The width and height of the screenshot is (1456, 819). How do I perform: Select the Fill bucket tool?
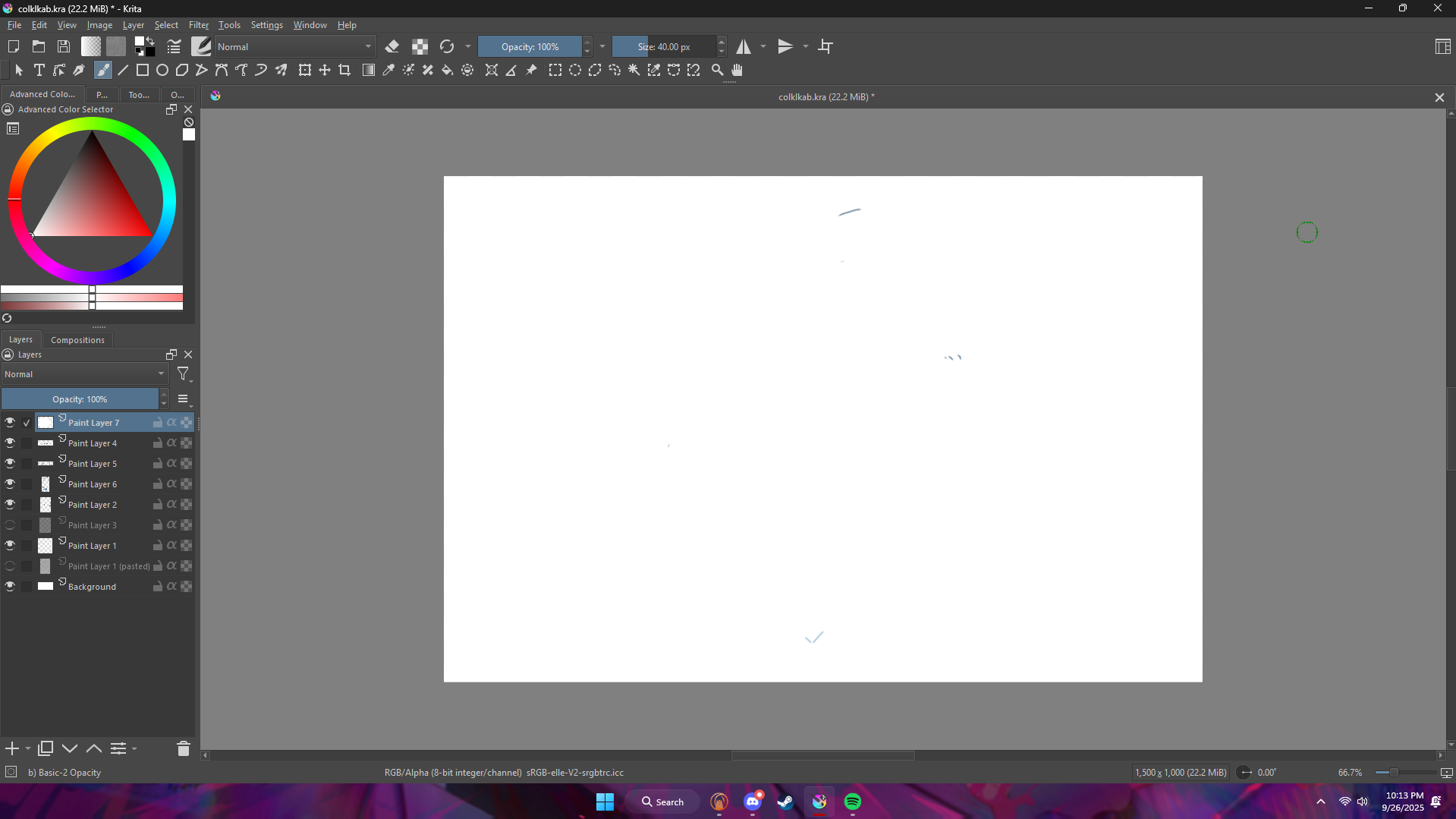click(448, 70)
